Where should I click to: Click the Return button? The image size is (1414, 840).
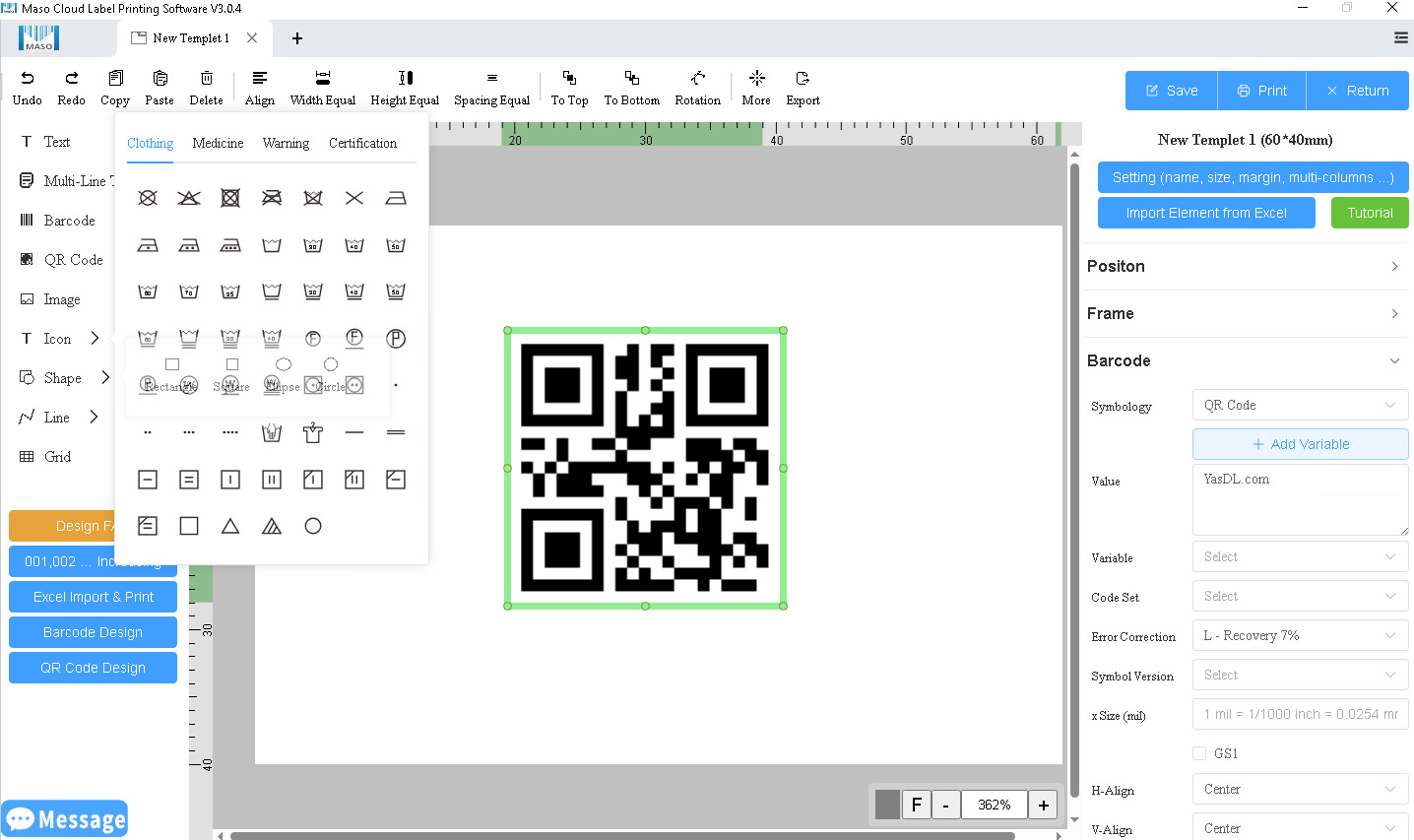1358,91
